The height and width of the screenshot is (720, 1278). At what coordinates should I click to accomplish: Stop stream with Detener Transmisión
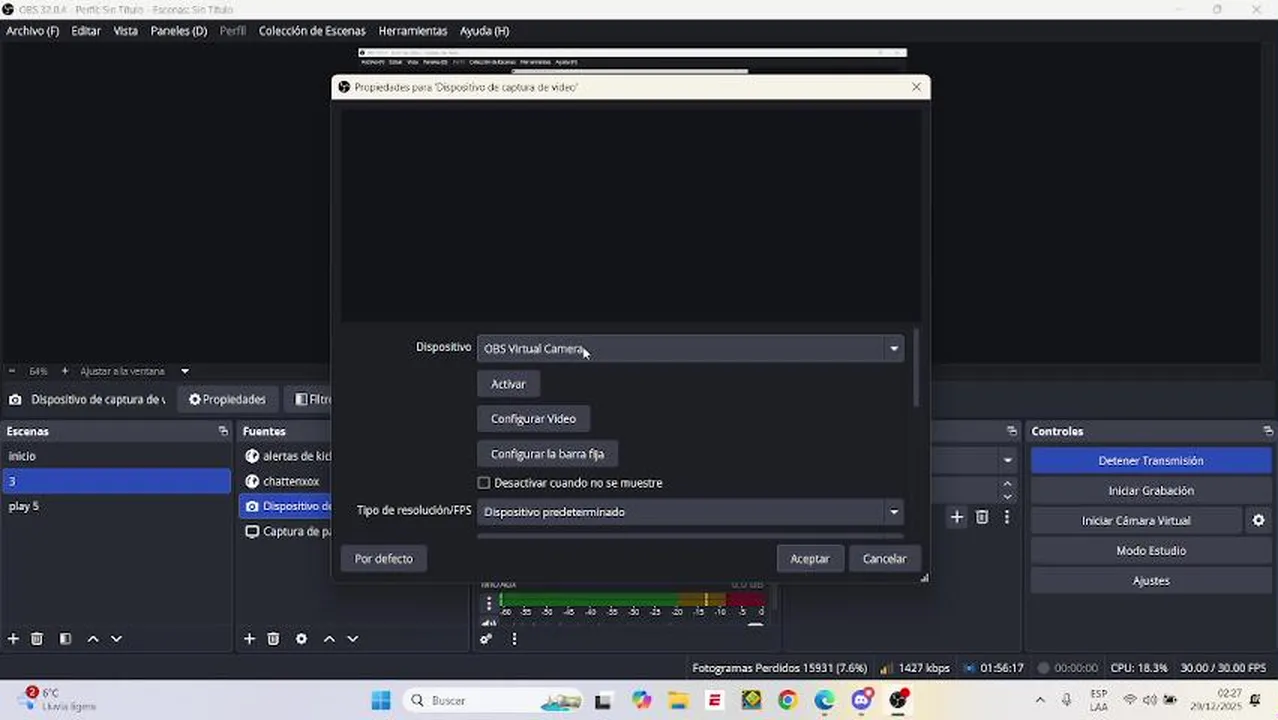click(x=1151, y=461)
